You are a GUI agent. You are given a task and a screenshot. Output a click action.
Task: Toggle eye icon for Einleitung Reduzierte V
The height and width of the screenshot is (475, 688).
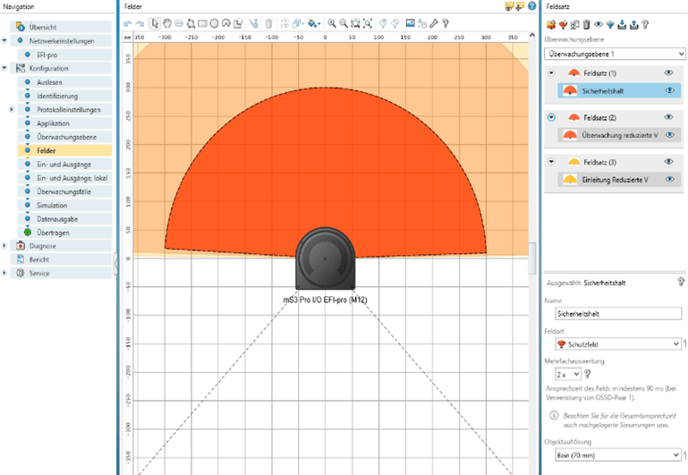(668, 178)
